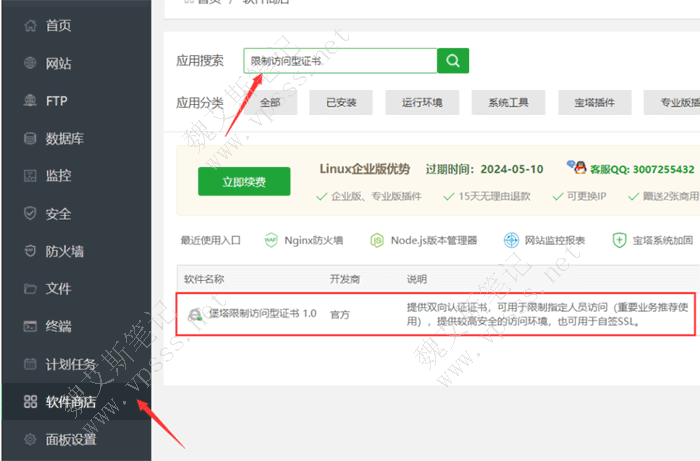Click the 可更换IP benefit text
Viewport: 700px width, 461px height.
click(586, 196)
